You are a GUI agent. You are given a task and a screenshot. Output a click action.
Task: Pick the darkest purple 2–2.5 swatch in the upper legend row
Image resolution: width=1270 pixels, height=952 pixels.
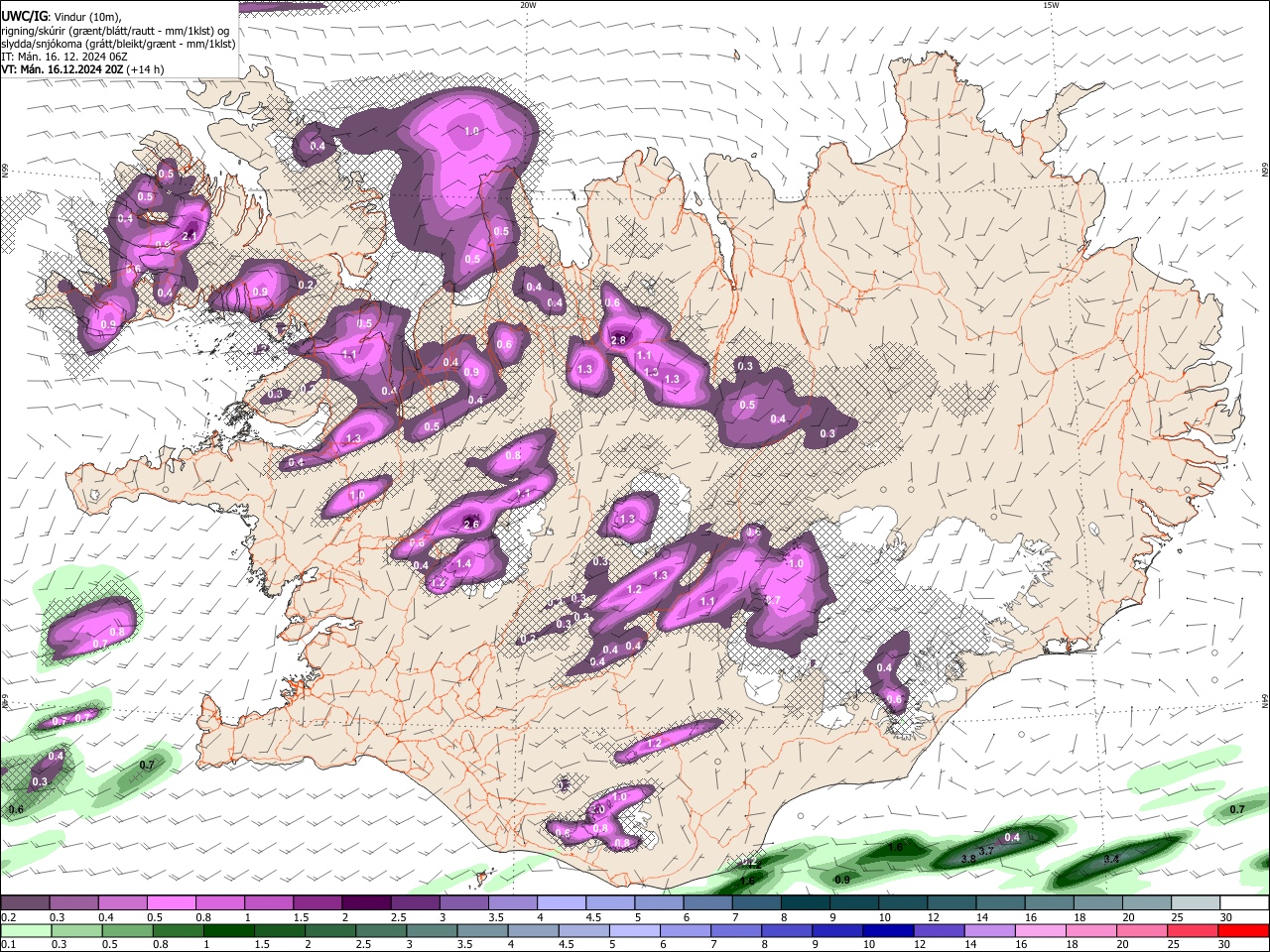click(365, 903)
